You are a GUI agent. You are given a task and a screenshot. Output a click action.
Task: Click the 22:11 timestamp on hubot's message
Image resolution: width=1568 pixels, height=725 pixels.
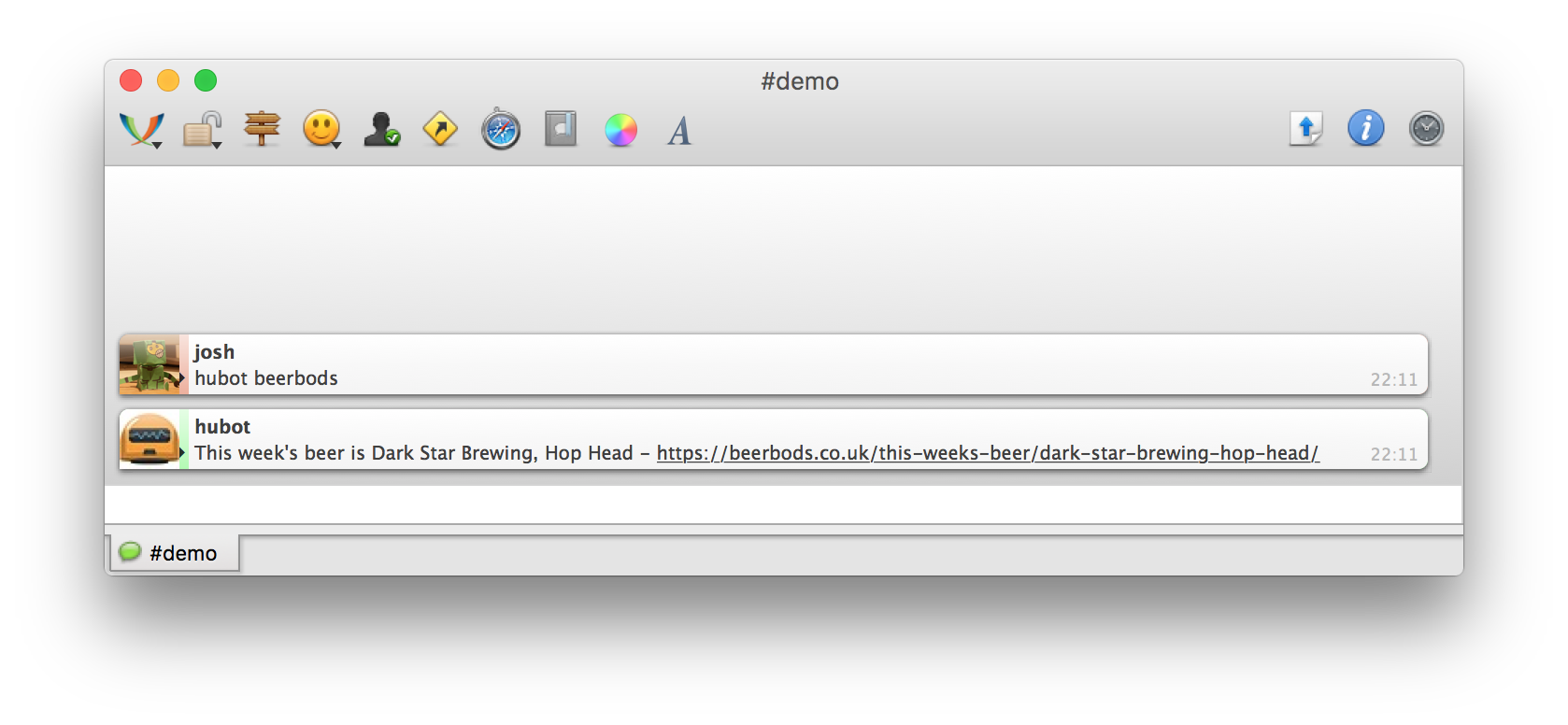[1393, 454]
